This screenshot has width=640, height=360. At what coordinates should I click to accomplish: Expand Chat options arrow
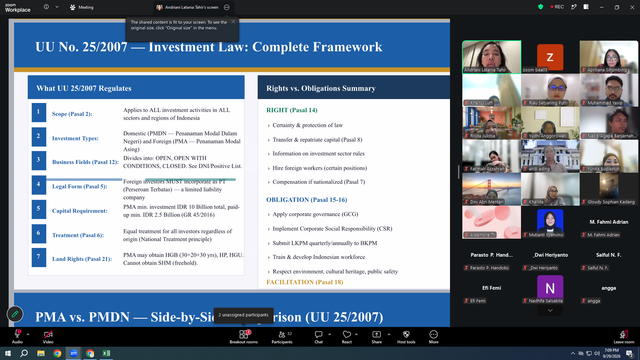pyautogui.click(x=329, y=334)
